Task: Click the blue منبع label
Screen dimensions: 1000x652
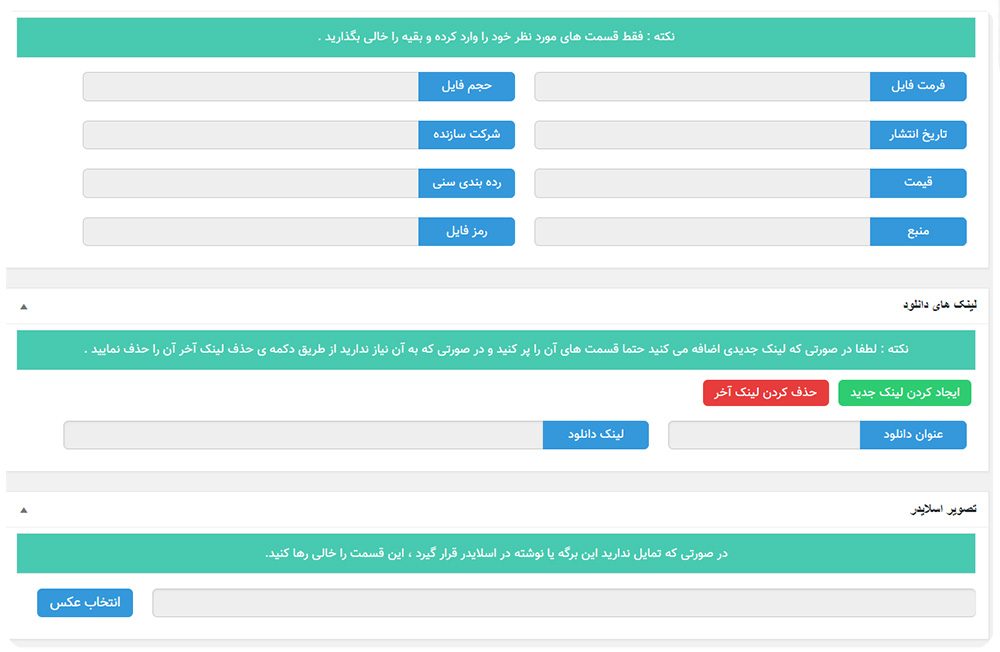Action: [918, 232]
